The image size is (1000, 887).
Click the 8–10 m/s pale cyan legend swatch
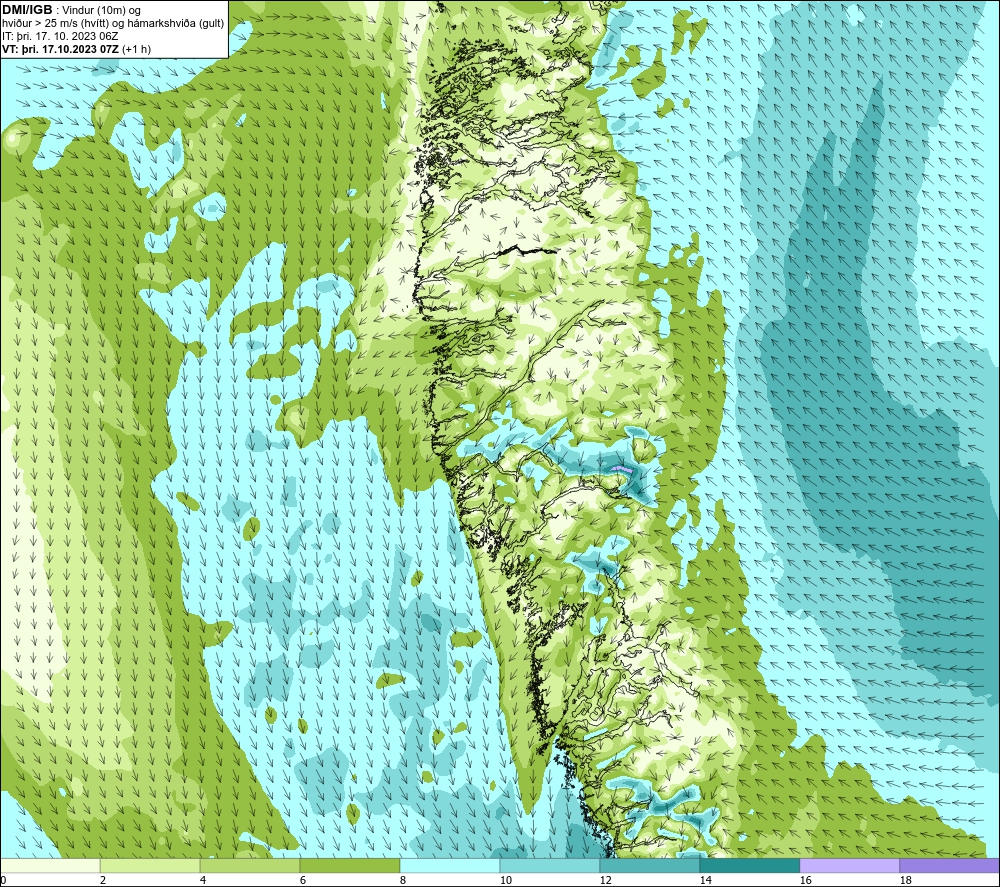[x=450, y=865]
